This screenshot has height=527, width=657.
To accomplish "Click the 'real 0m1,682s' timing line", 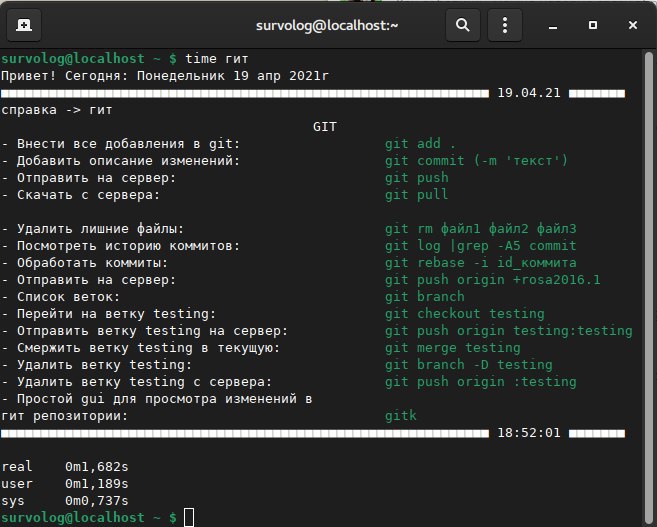I will [x=65, y=466].
